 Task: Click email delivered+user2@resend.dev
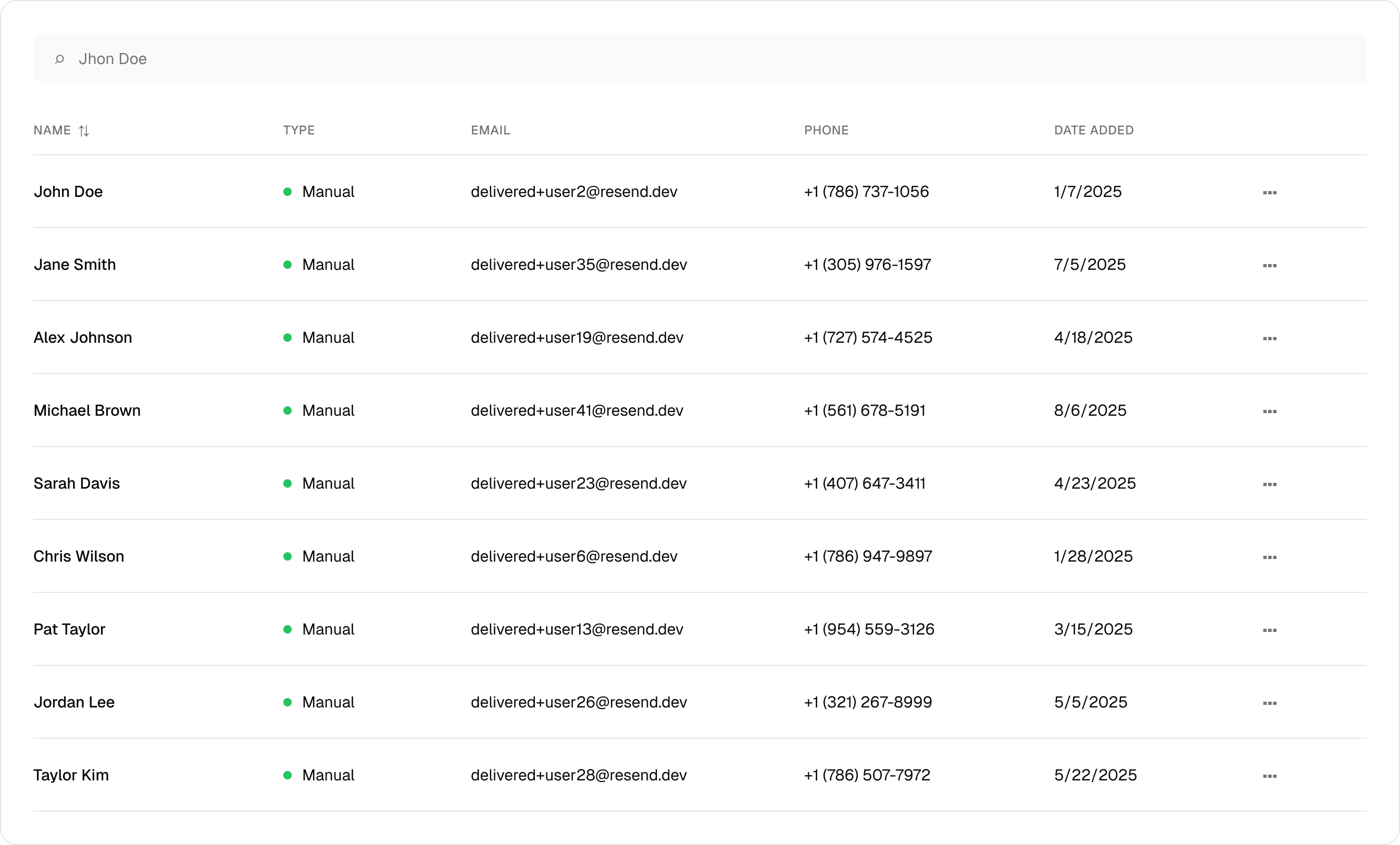574,192
